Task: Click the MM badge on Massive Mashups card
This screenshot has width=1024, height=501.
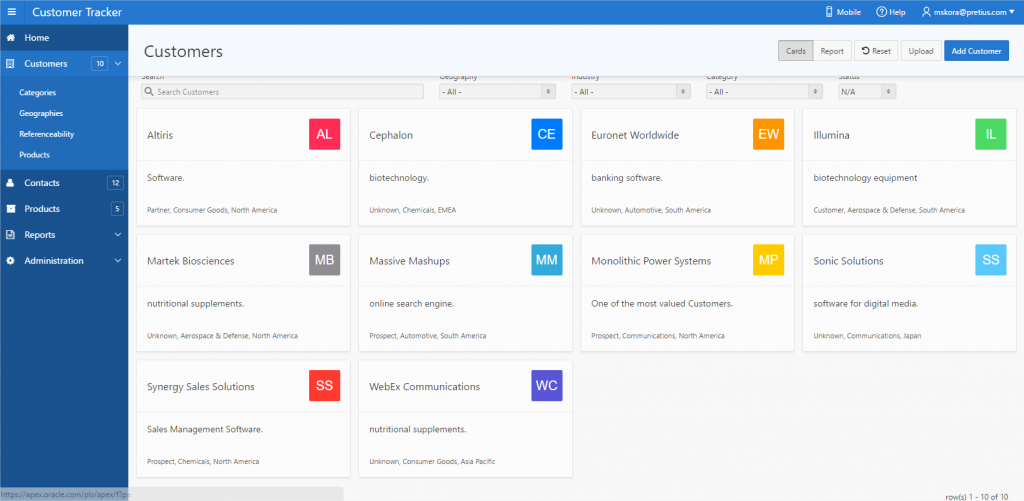Action: [547, 260]
